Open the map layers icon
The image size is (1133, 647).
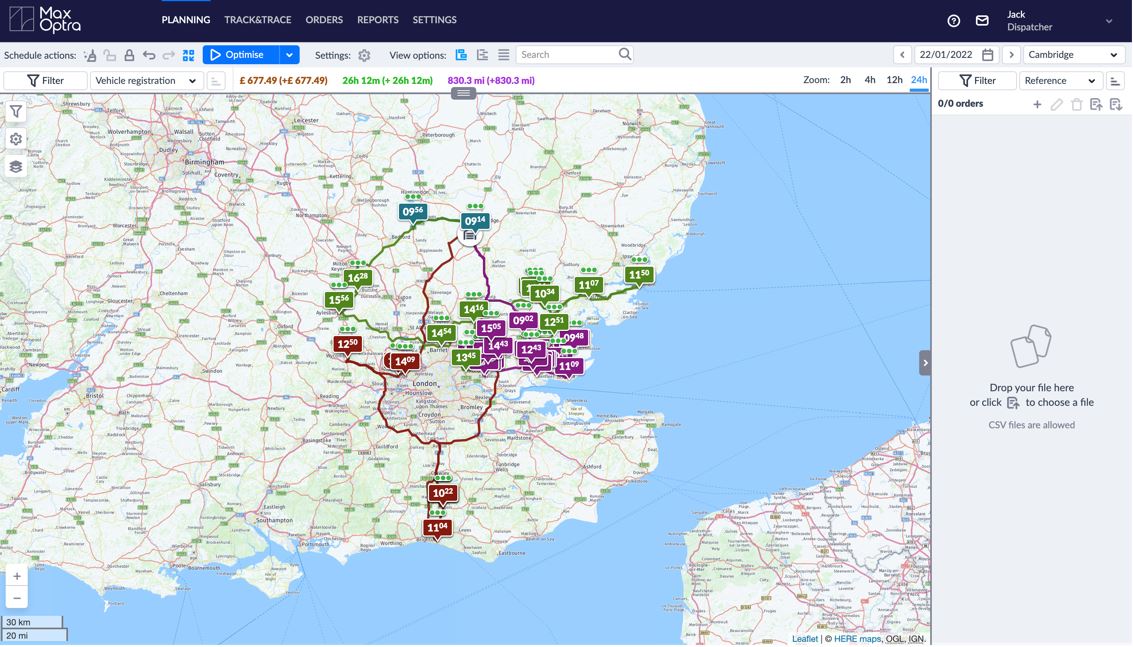[16, 167]
